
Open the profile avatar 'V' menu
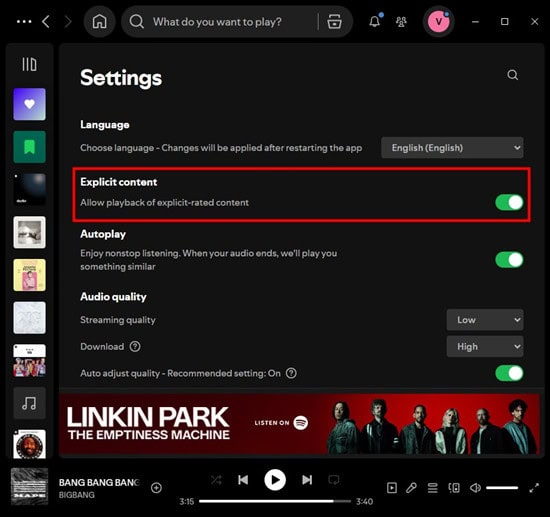point(438,22)
